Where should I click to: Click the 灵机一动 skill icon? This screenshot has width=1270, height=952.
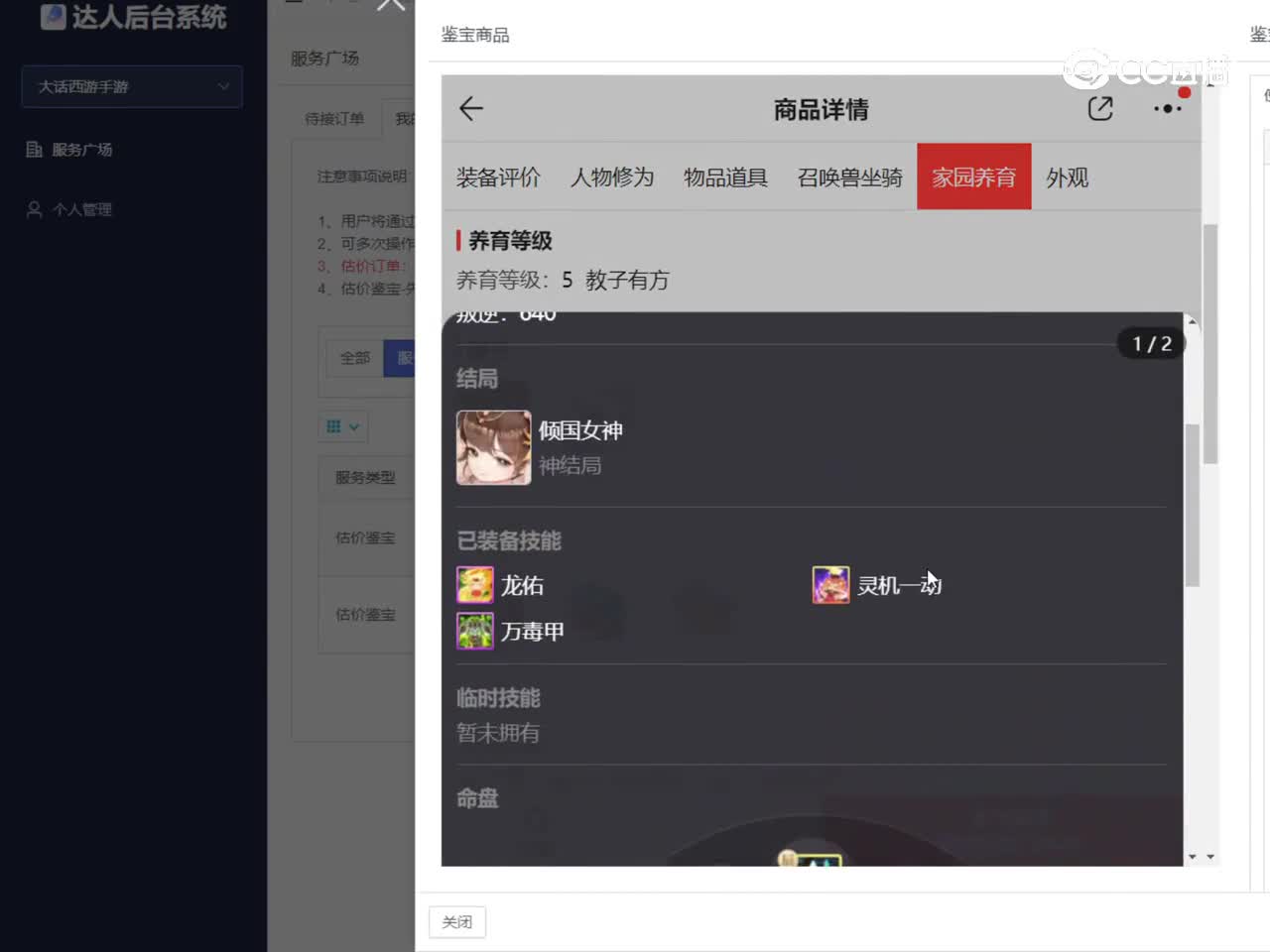830,585
